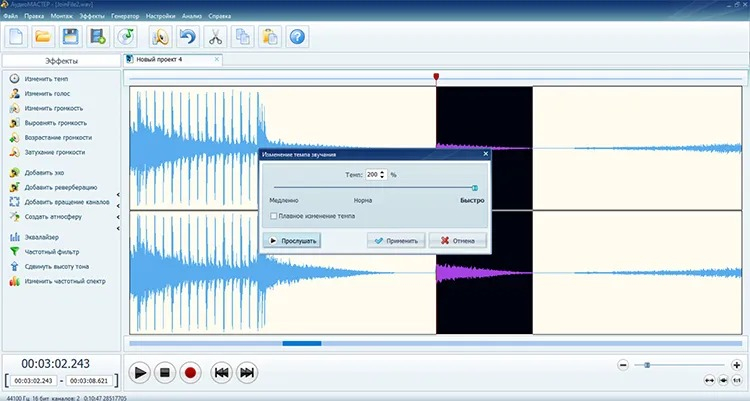Start playback with the Play button
The height and width of the screenshot is (401, 750).
coord(140,372)
